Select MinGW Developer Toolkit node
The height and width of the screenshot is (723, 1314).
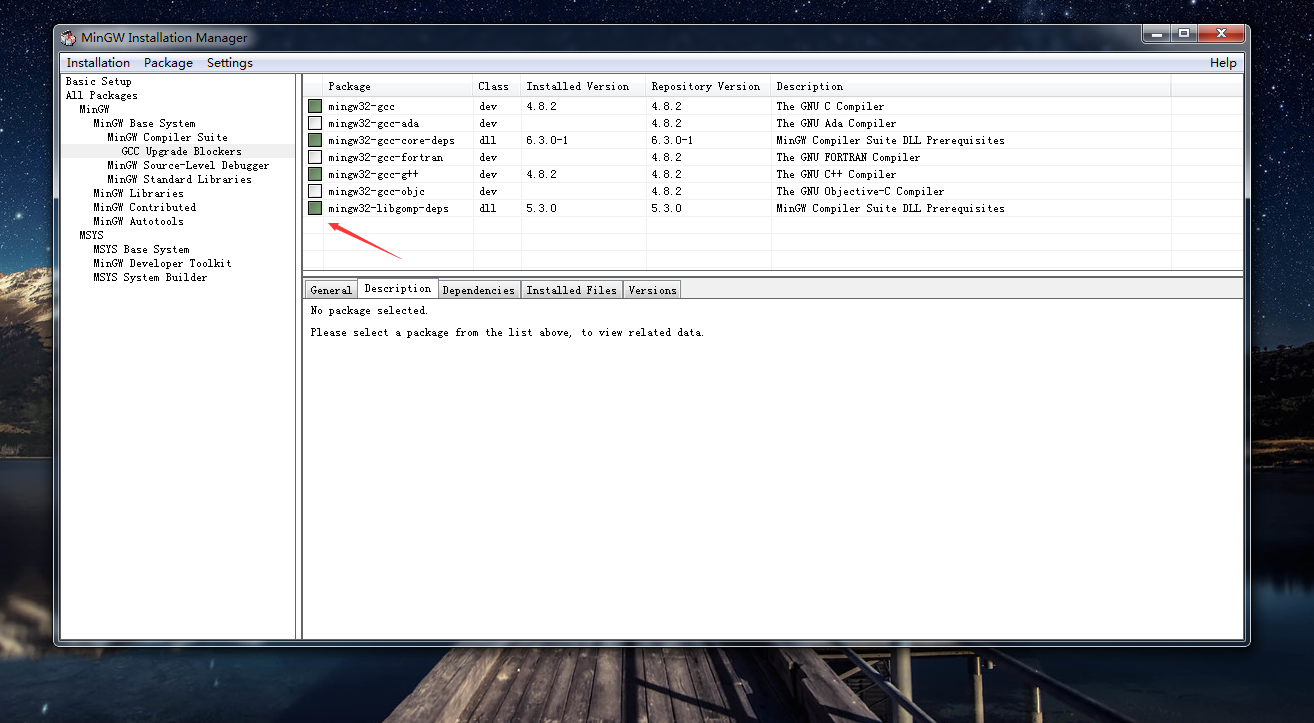coord(162,263)
